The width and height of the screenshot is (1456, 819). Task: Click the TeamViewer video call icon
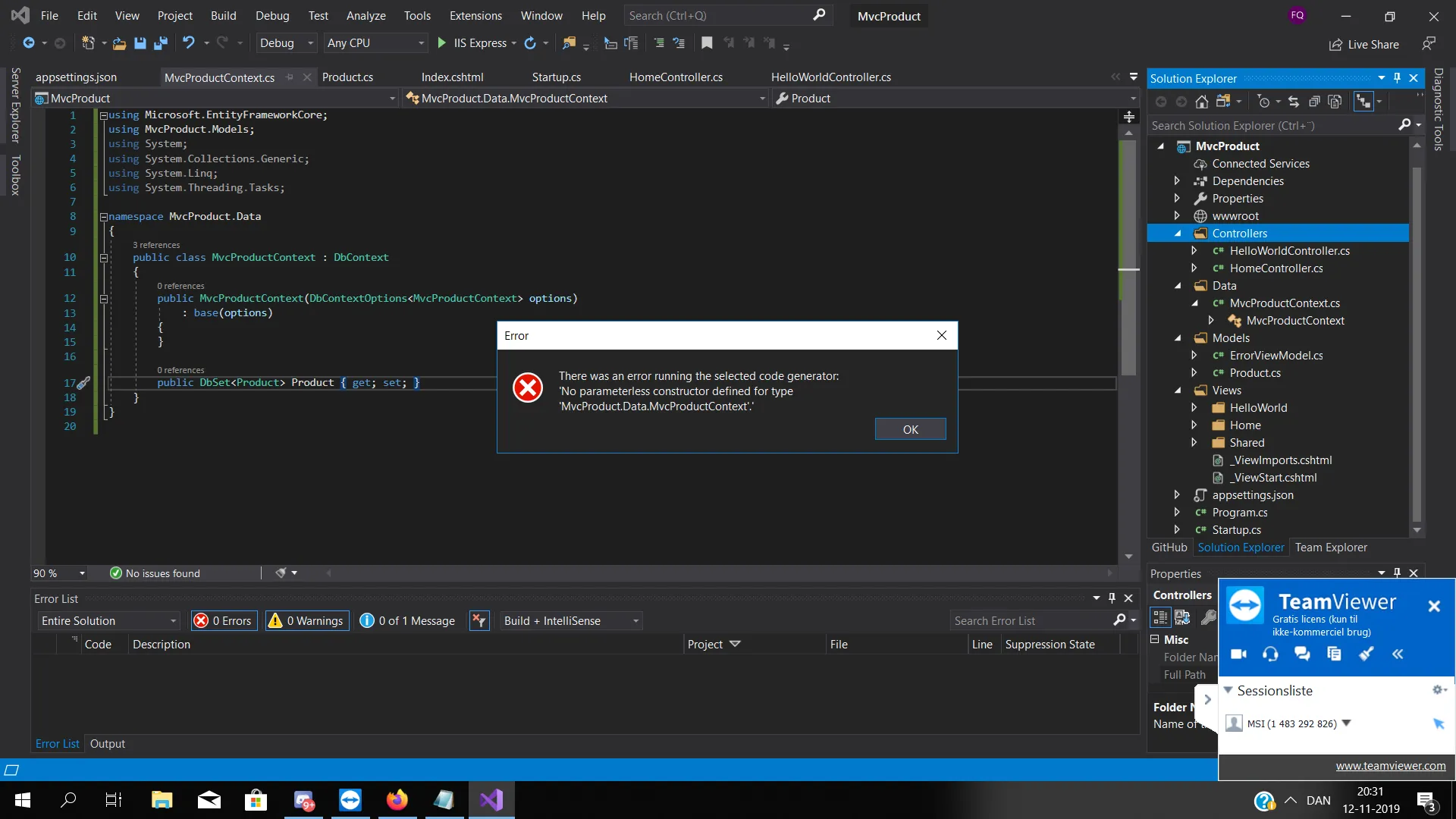click(1239, 654)
